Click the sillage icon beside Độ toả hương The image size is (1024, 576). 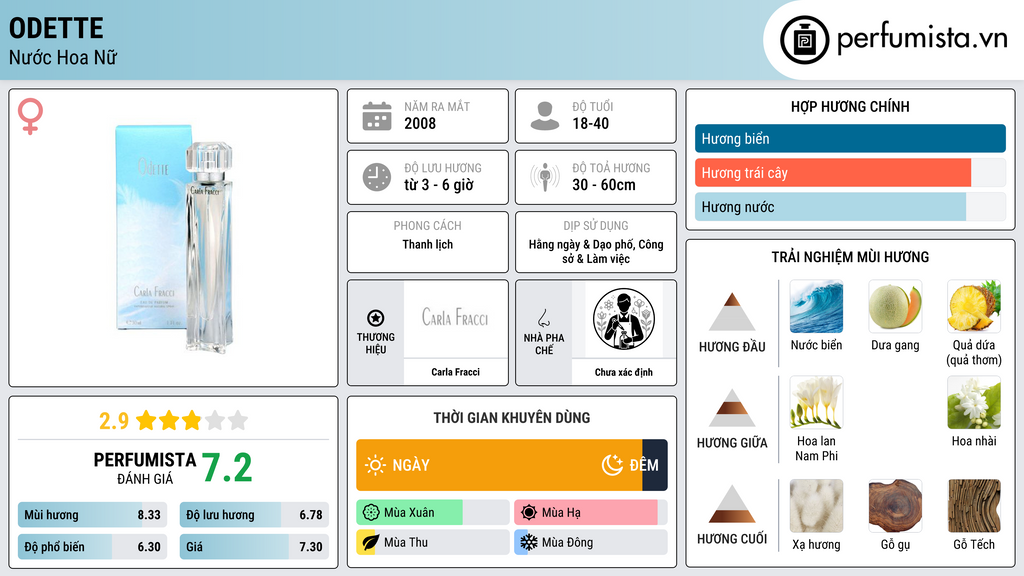click(545, 177)
